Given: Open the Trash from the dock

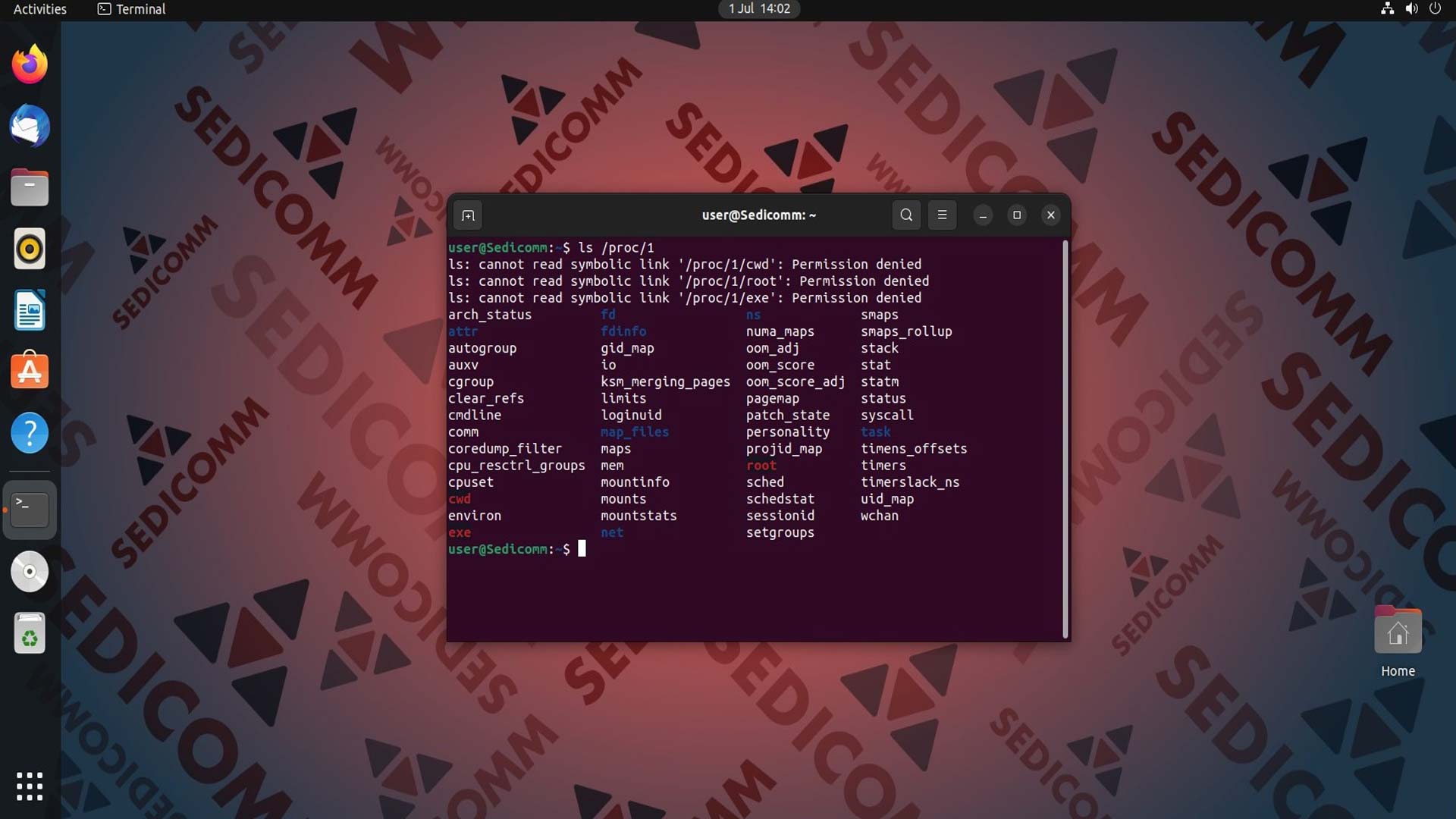Looking at the screenshot, I should coord(30,633).
